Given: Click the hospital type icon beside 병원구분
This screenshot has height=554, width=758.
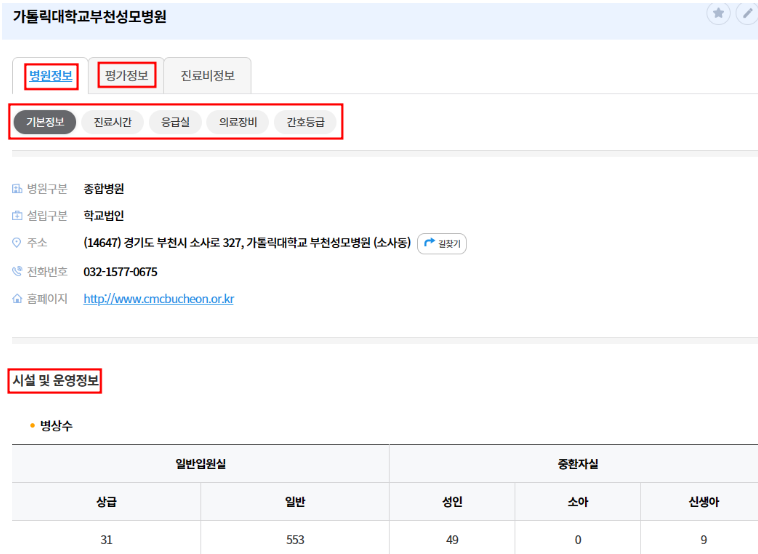Looking at the screenshot, I should [17, 189].
